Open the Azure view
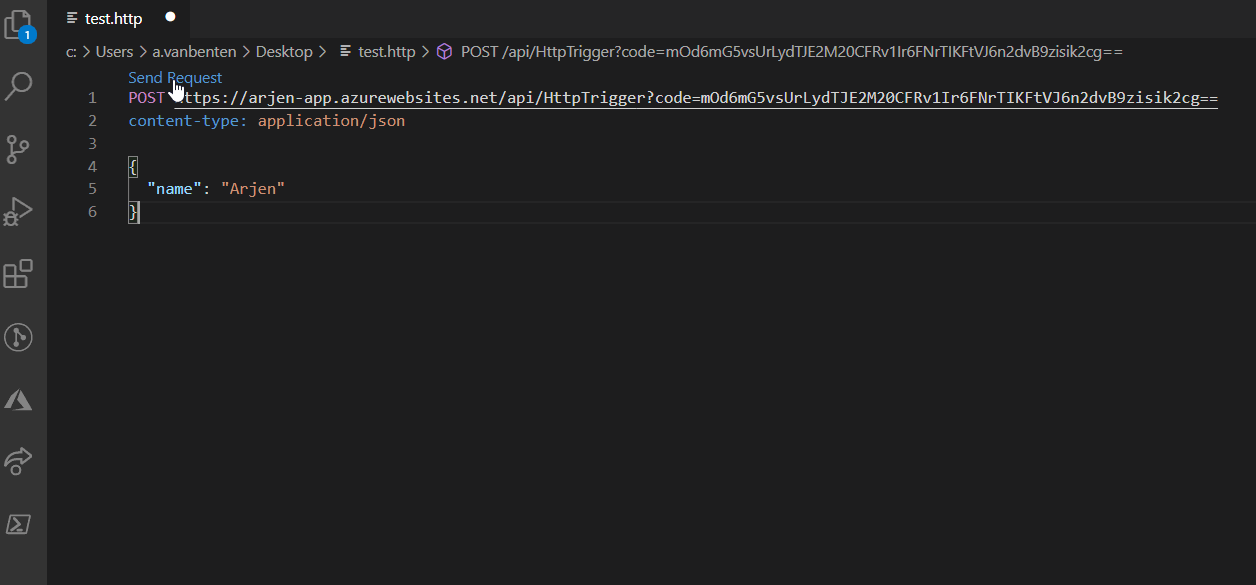The width and height of the screenshot is (1256, 585). pos(19,399)
